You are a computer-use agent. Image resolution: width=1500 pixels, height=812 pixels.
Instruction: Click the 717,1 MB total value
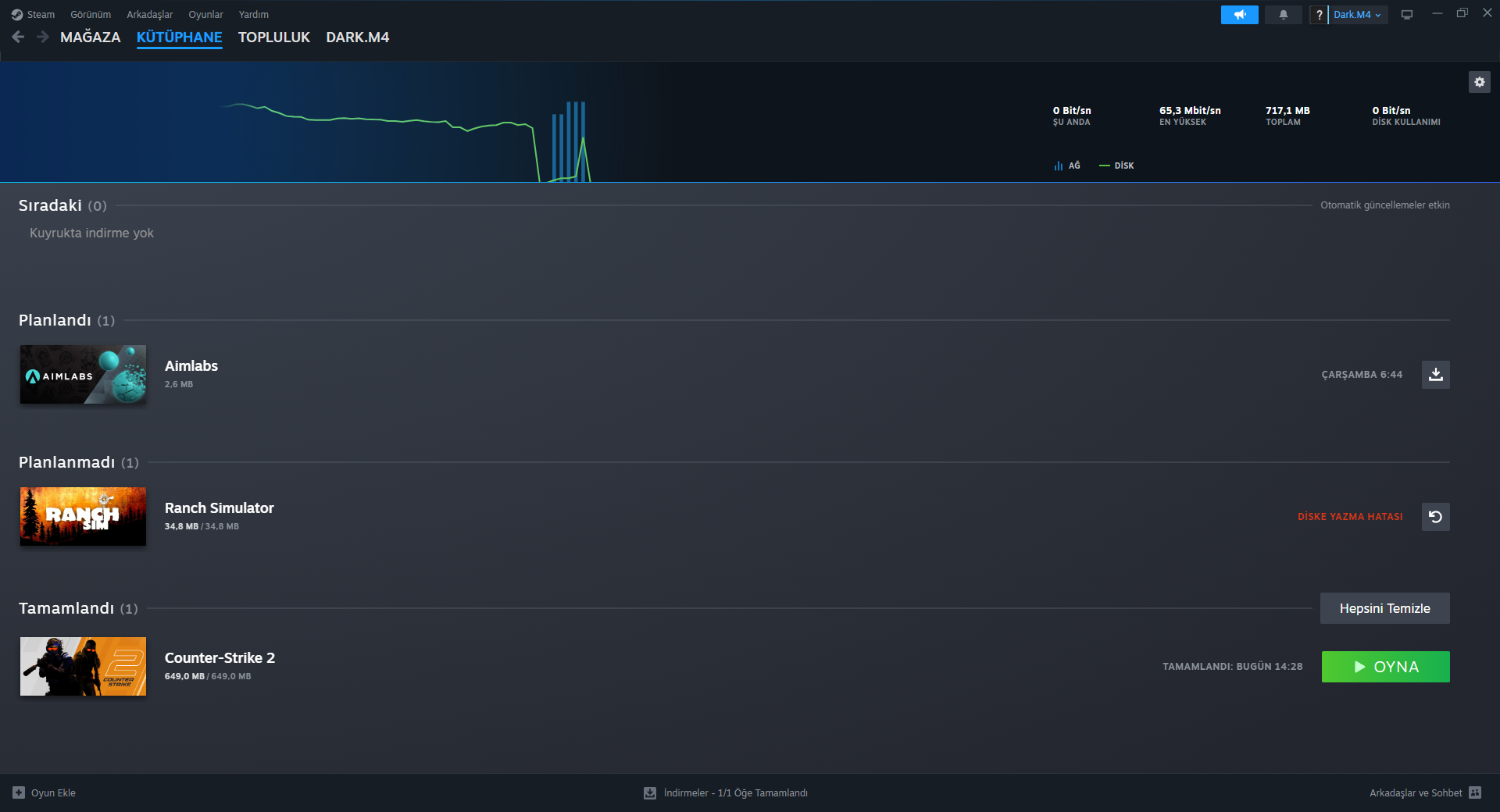coord(1287,111)
